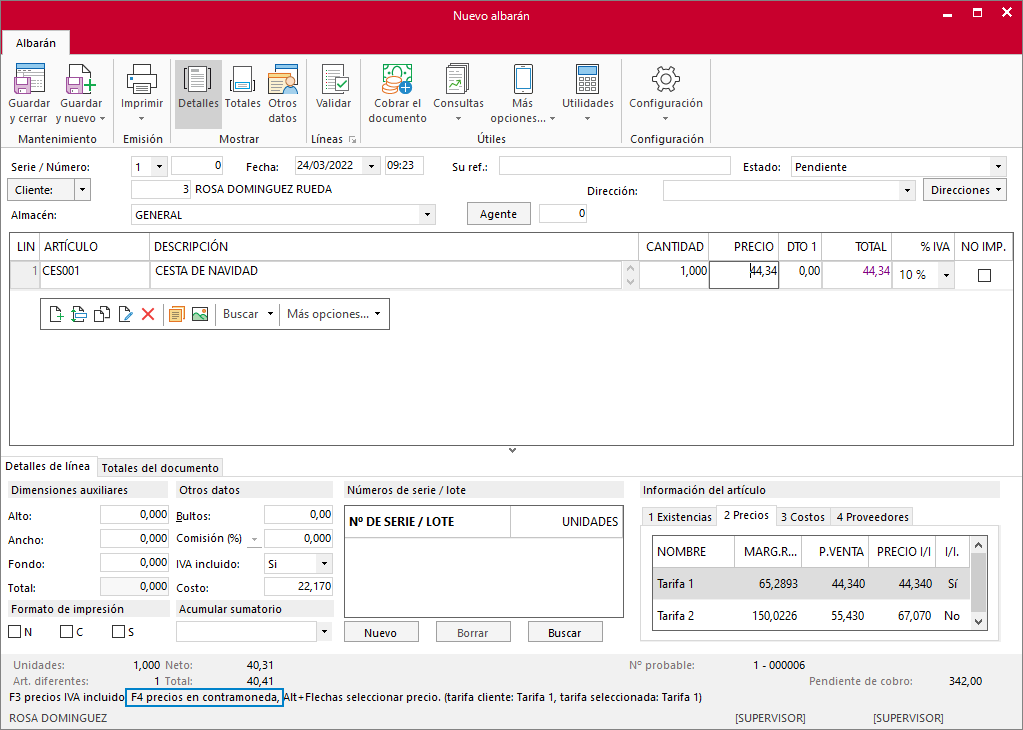
Task: Open the 3 Costos tab
Action: [x=803, y=517]
